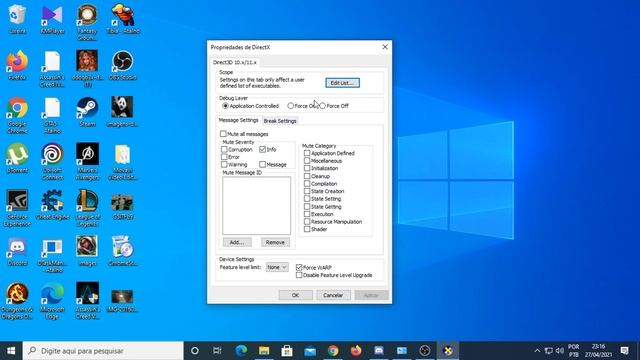This screenshot has width=640, height=360.
Task: Check the State Getting category checkbox
Action: click(x=307, y=207)
